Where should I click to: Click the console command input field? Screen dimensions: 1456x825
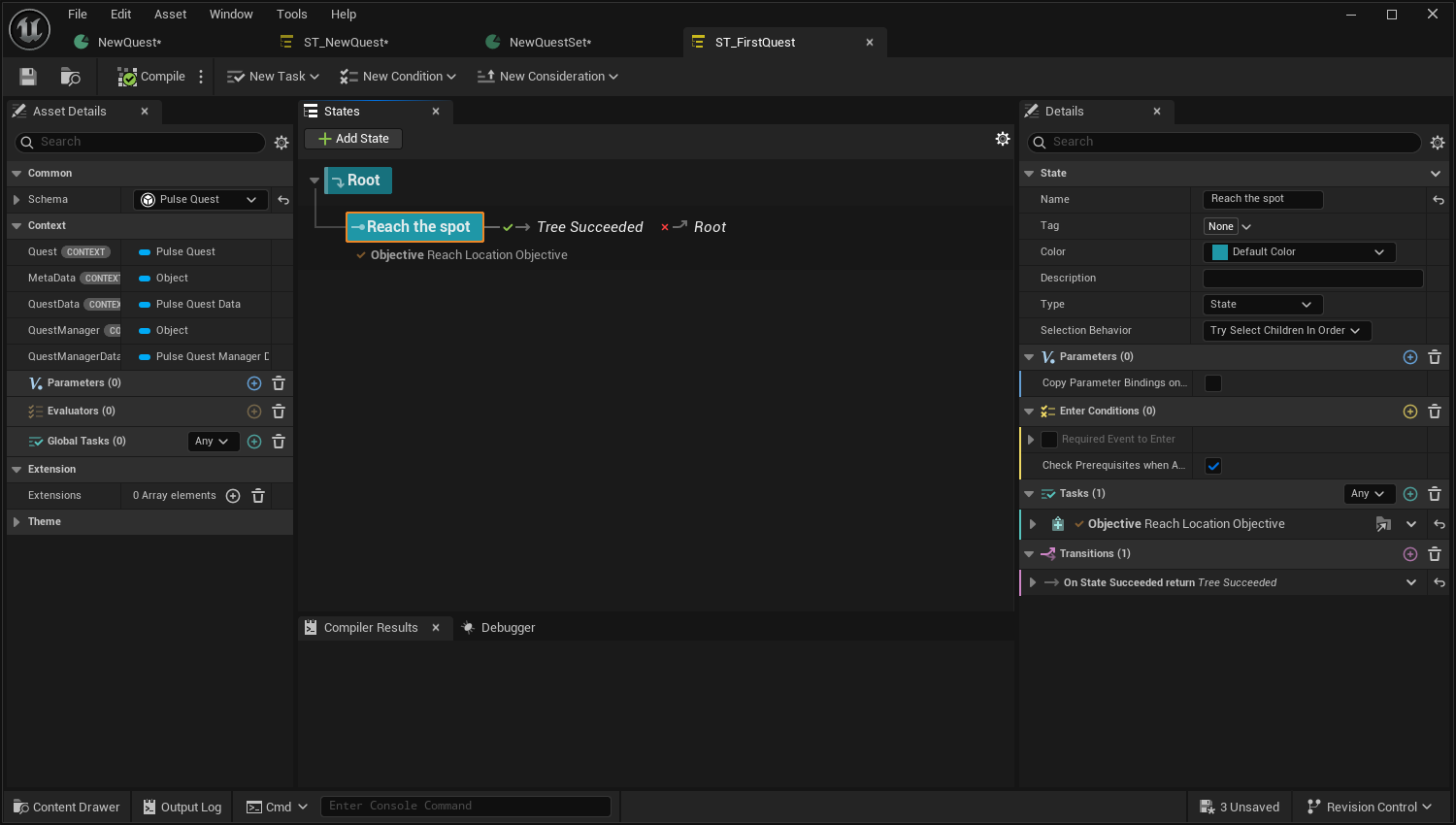tap(466, 807)
